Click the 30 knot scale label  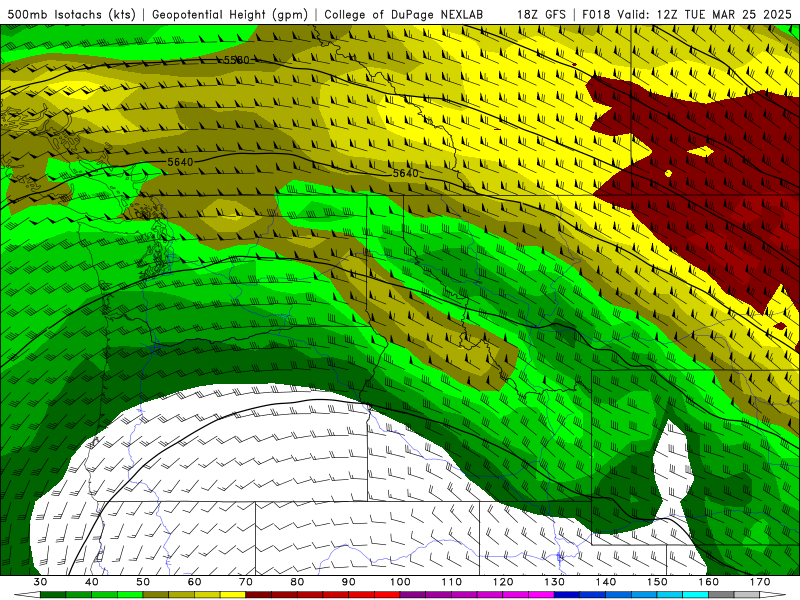point(40,582)
